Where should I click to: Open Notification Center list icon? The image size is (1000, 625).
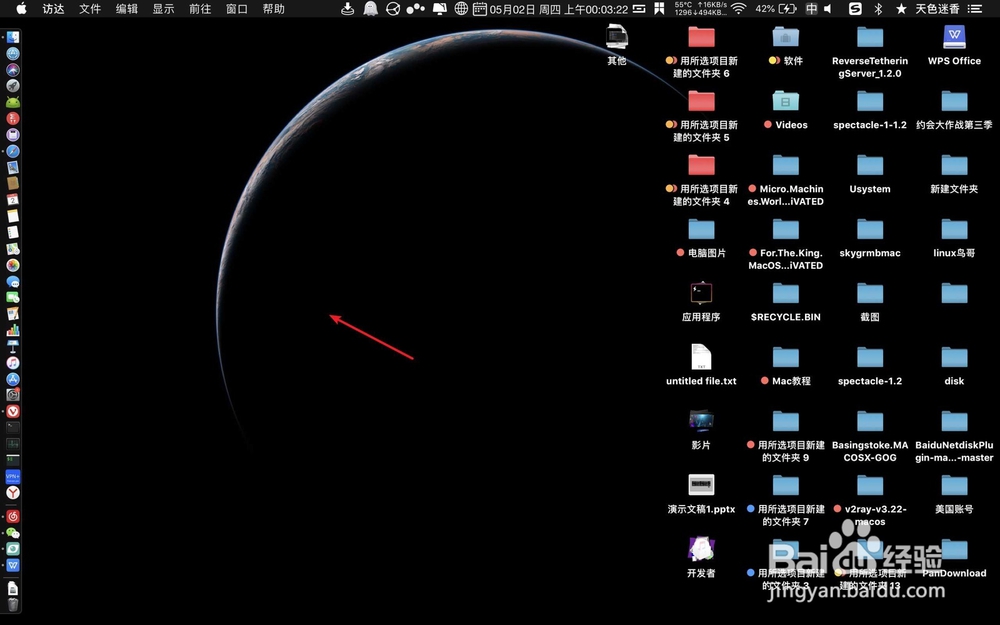[974, 9]
